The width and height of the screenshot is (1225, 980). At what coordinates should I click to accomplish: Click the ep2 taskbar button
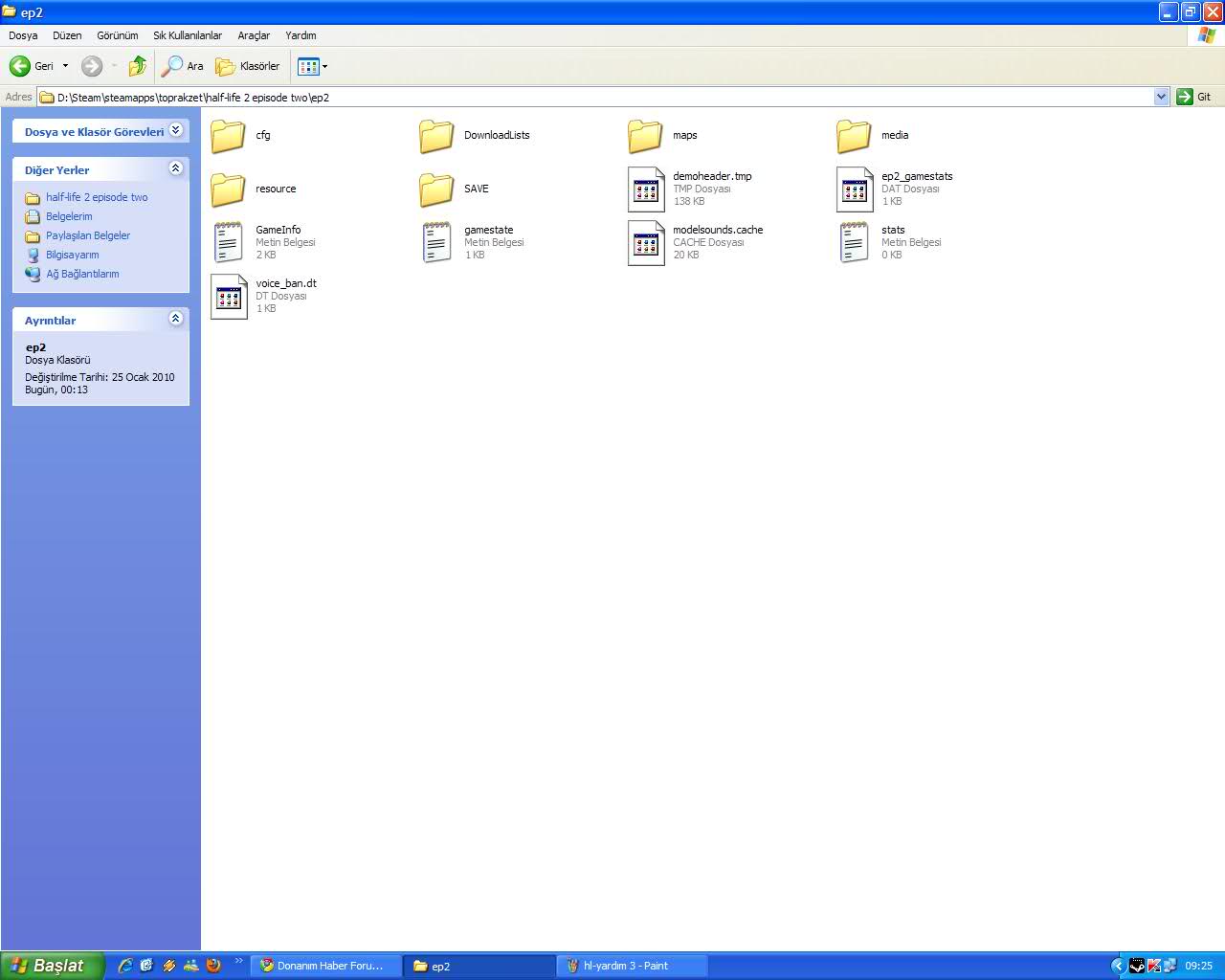point(479,966)
